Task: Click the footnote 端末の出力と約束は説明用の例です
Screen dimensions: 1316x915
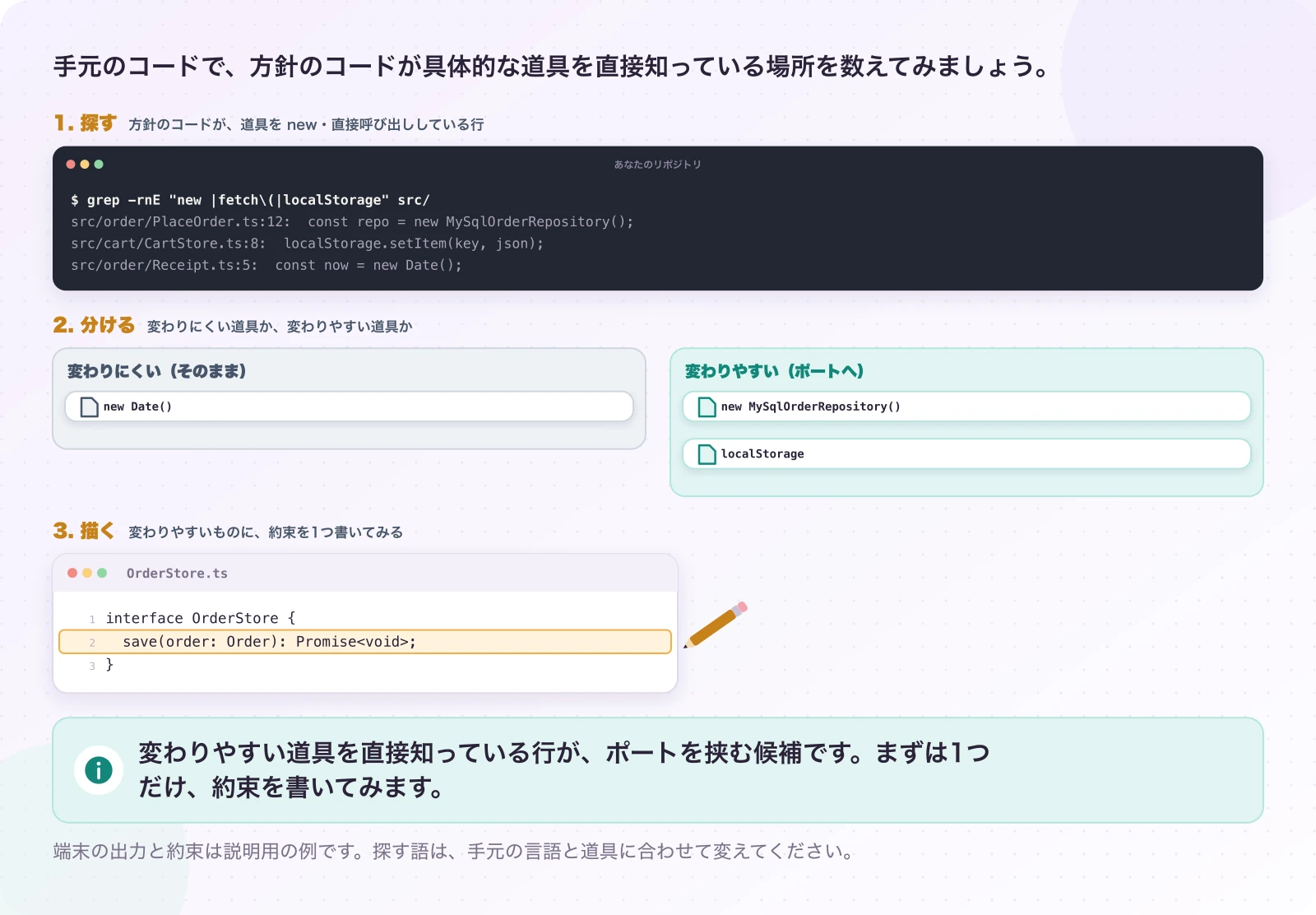Action: [x=453, y=851]
